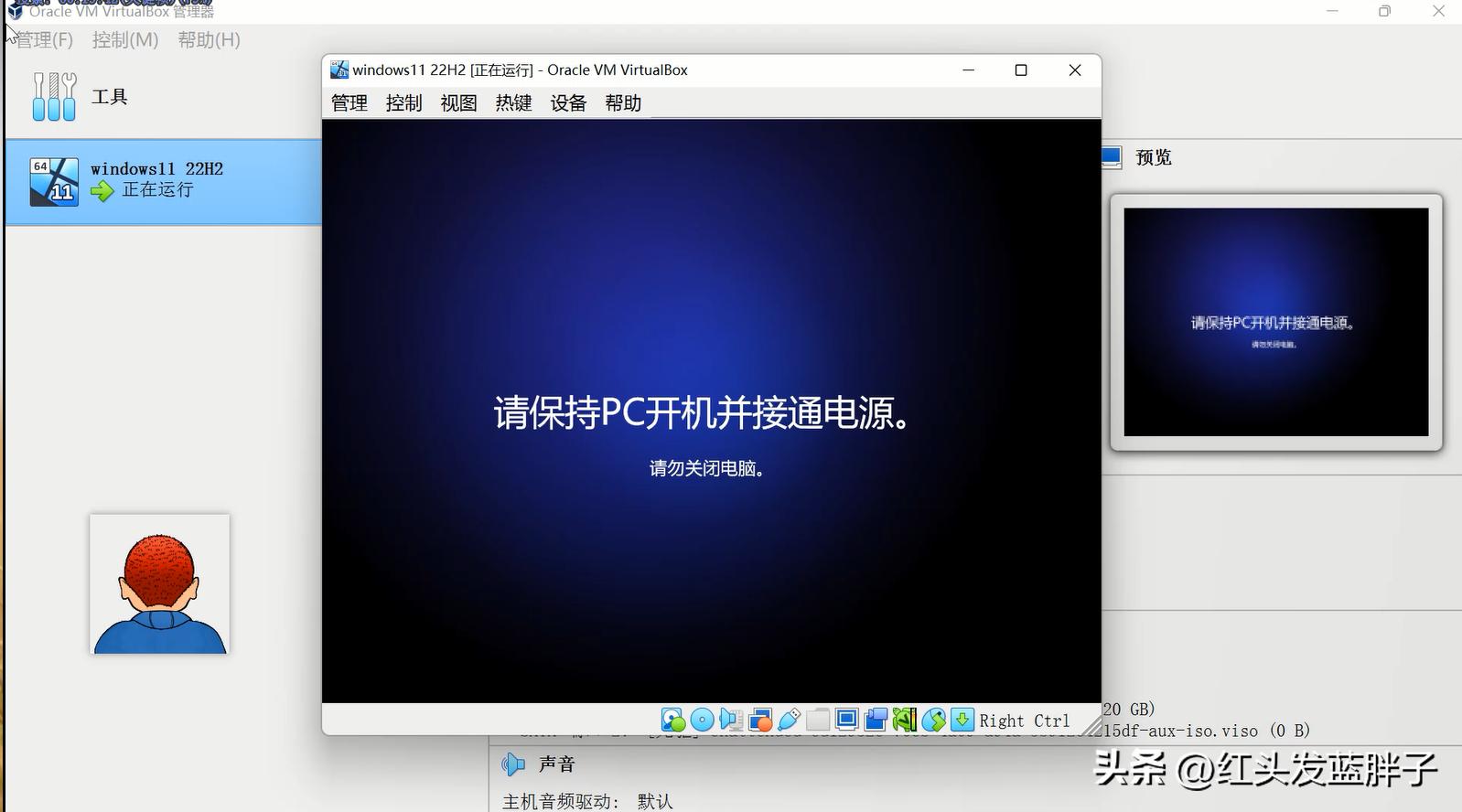Open 控制 menu in the VM window
Image resolution: width=1462 pixels, height=812 pixels.
404,103
